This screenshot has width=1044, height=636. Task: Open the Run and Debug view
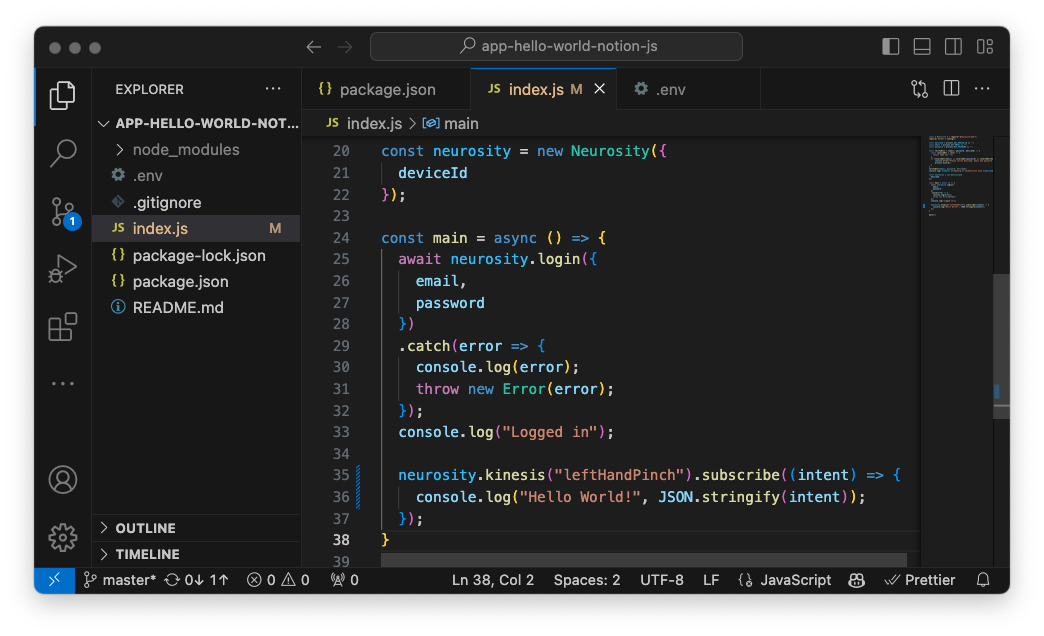coord(63,269)
